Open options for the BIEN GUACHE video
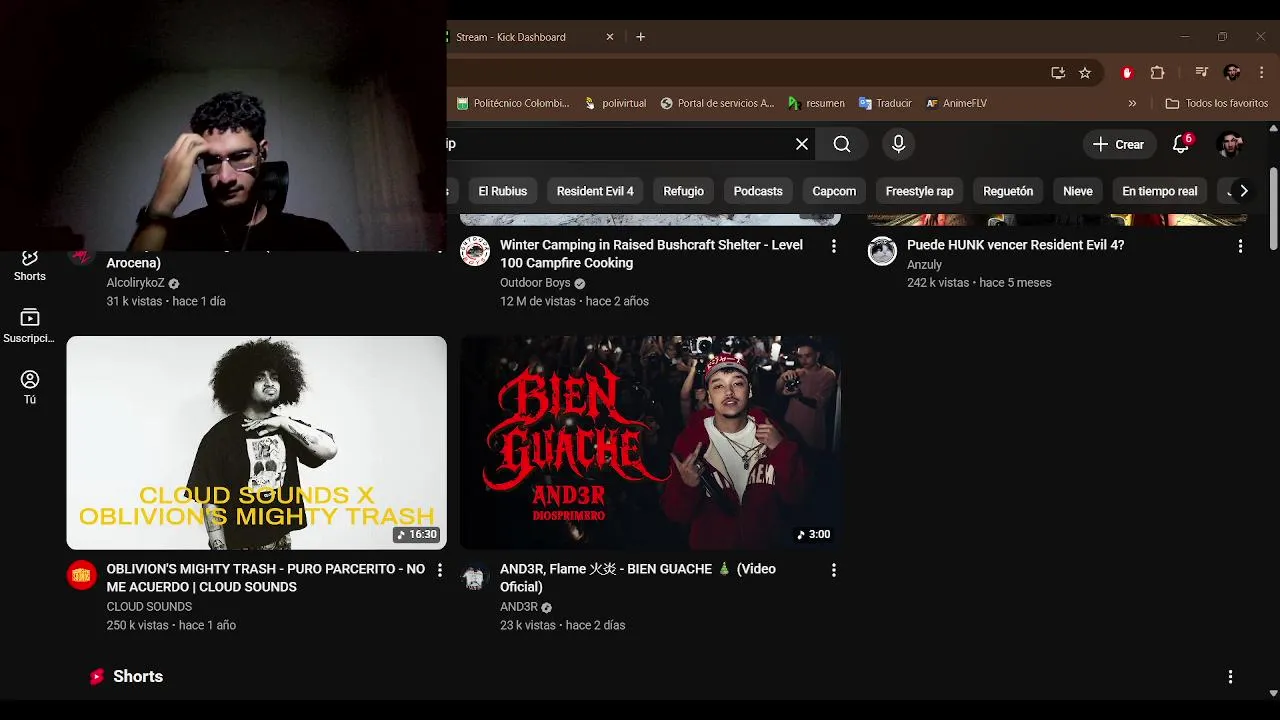1280x720 pixels. (x=833, y=570)
